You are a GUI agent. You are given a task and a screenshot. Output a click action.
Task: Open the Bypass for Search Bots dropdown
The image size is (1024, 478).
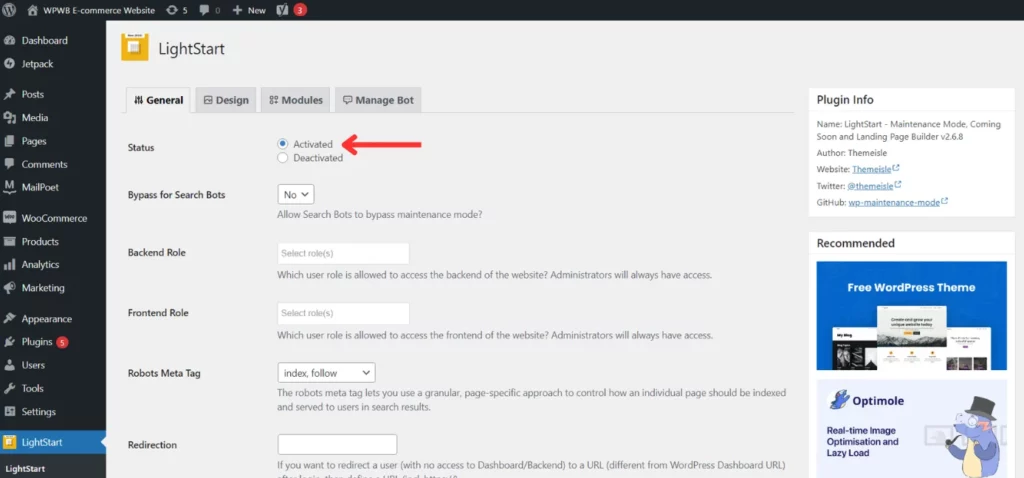pyautogui.click(x=296, y=195)
